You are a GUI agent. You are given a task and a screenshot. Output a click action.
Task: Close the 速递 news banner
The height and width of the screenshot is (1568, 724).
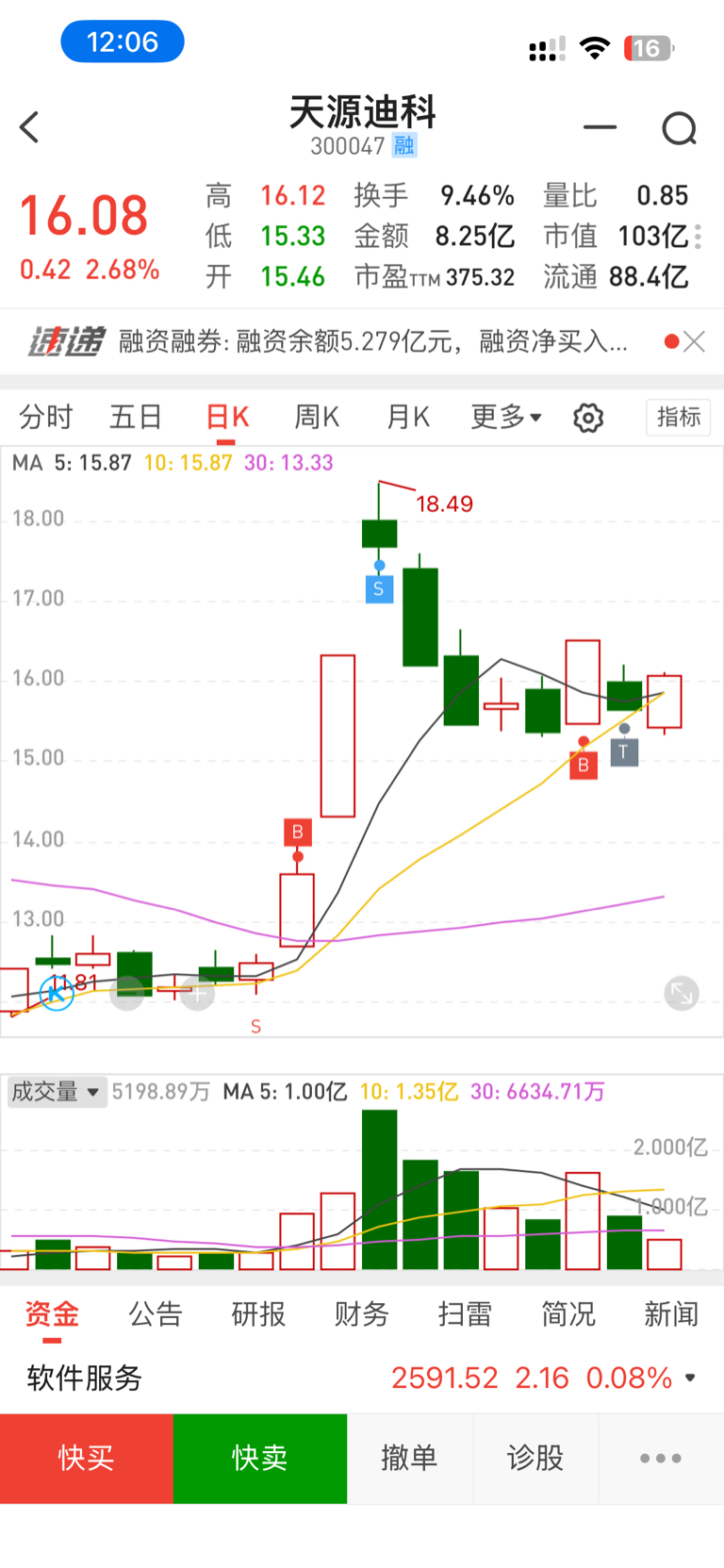coord(695,341)
